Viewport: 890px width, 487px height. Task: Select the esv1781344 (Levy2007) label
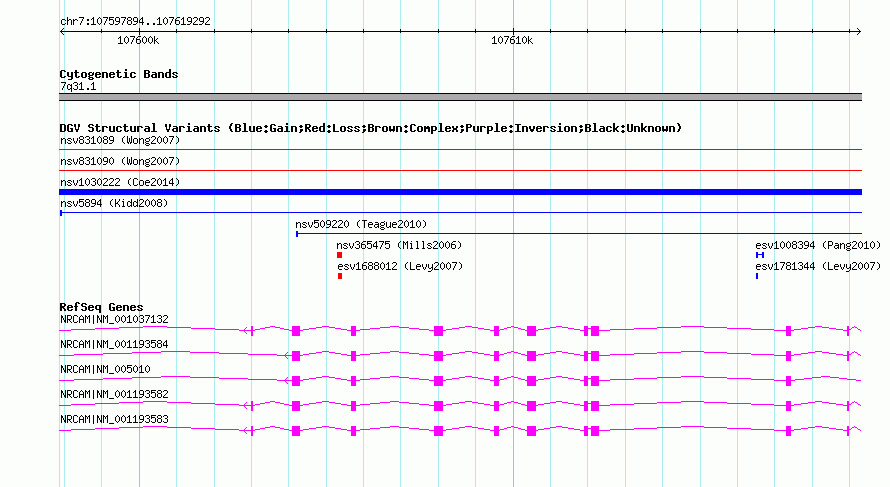818,266
